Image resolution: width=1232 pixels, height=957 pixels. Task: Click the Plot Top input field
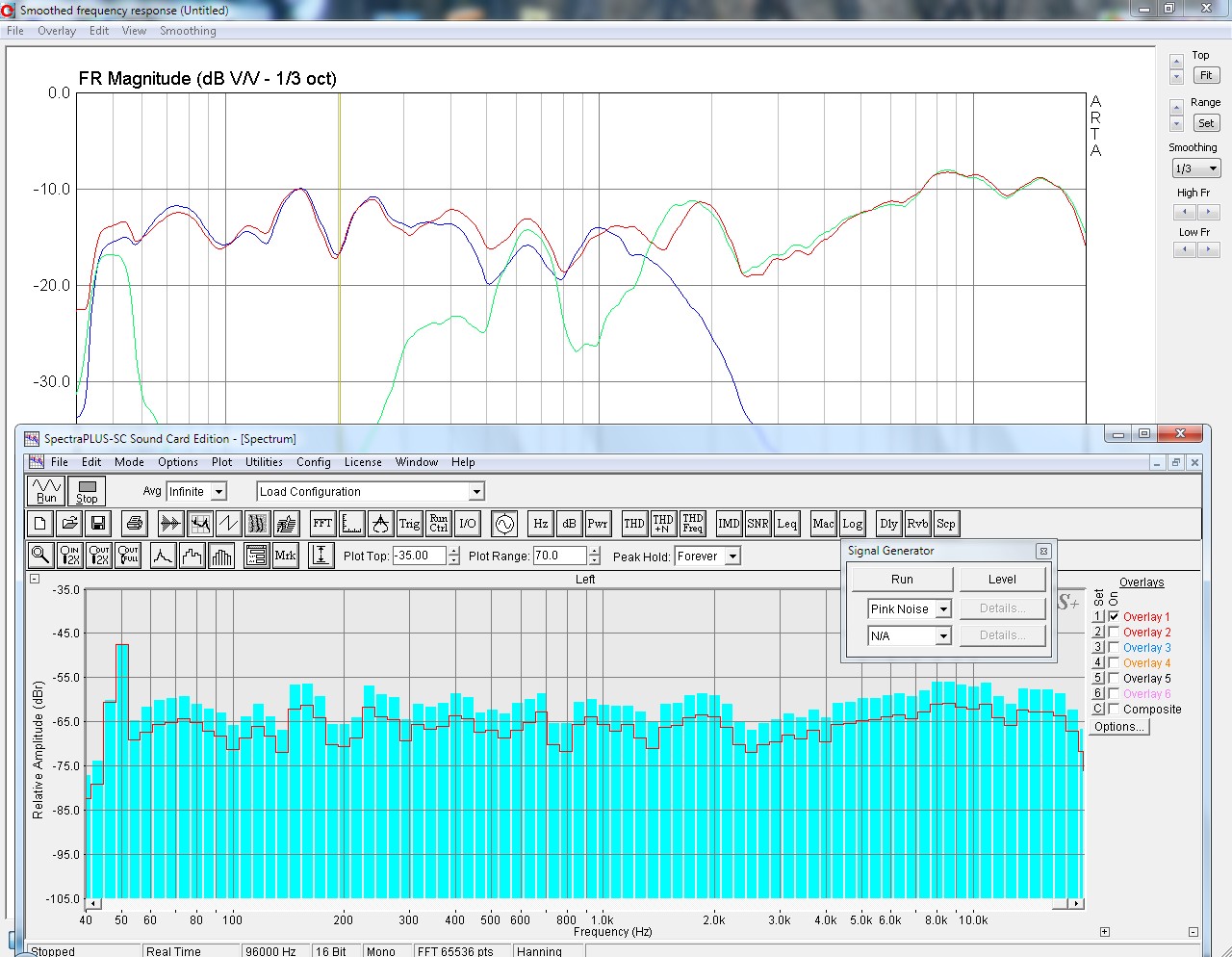point(420,556)
